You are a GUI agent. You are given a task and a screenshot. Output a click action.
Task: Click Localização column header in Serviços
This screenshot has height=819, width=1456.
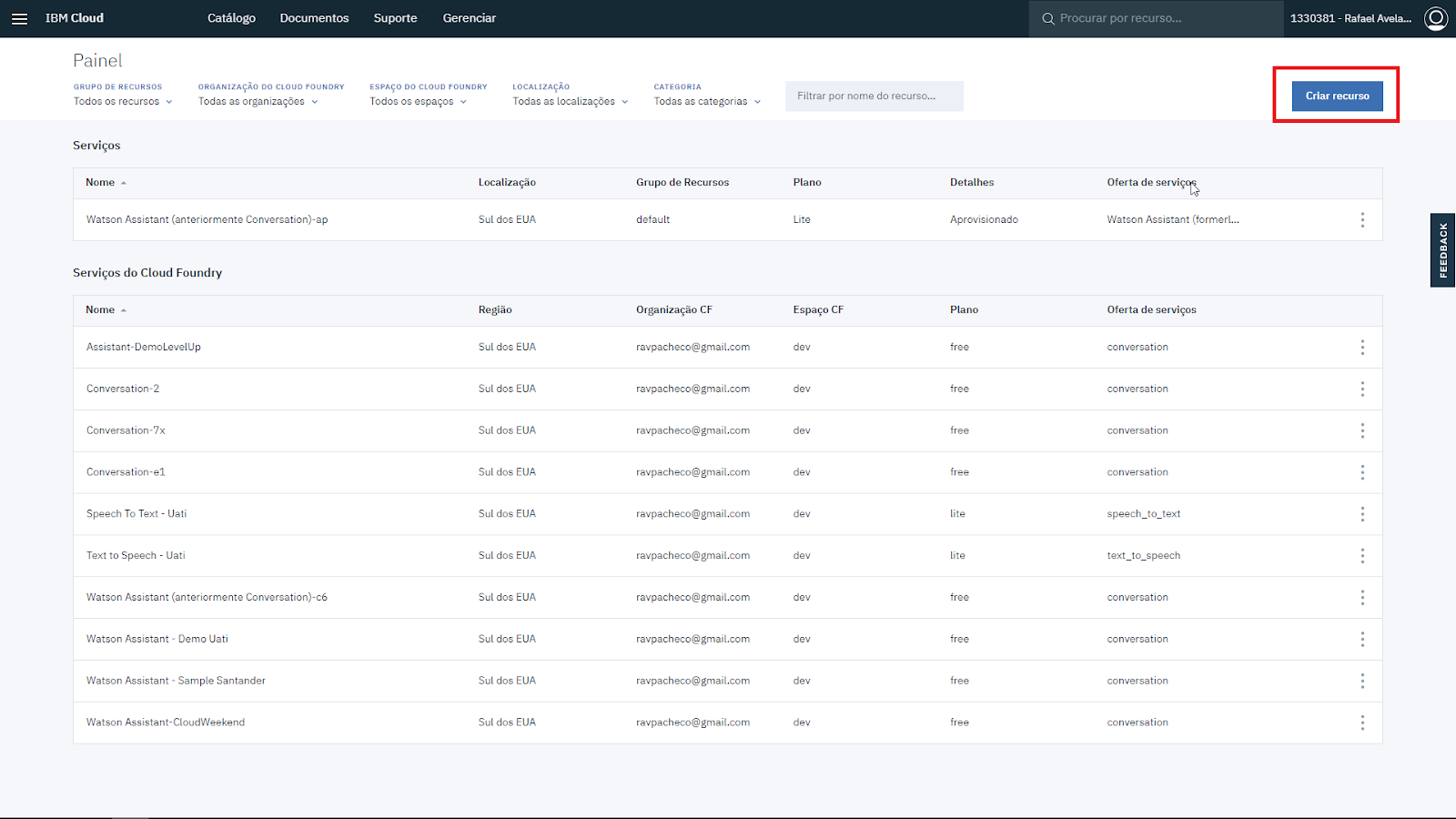point(507,182)
